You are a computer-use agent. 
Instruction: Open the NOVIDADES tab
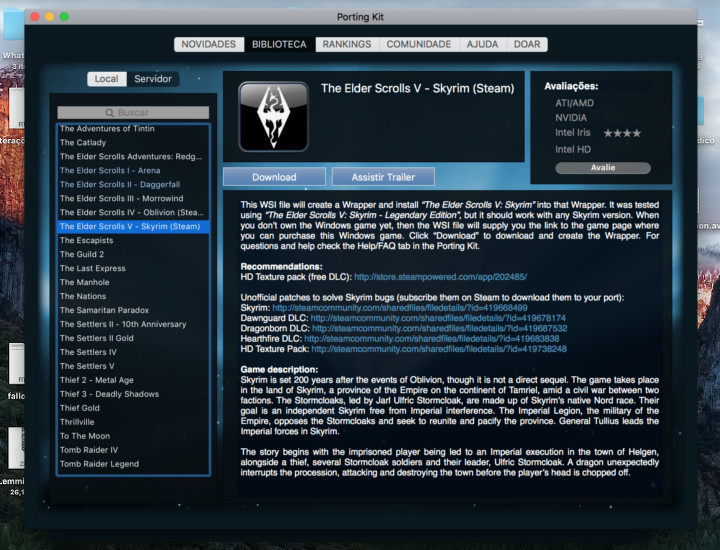tap(208, 45)
